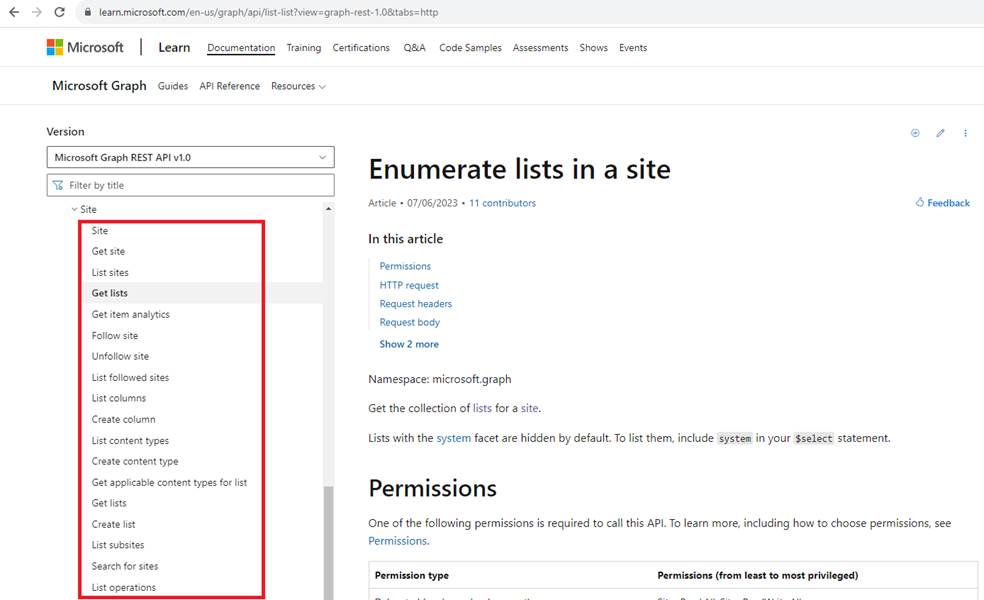Select Follow site in the sidebar
Viewport: 984px width, 600px height.
click(x=115, y=336)
